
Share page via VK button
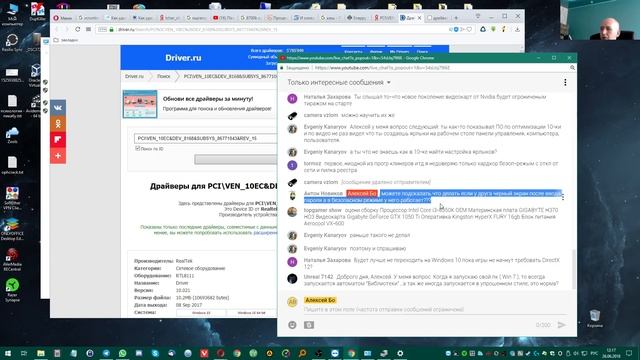click(58, 108)
